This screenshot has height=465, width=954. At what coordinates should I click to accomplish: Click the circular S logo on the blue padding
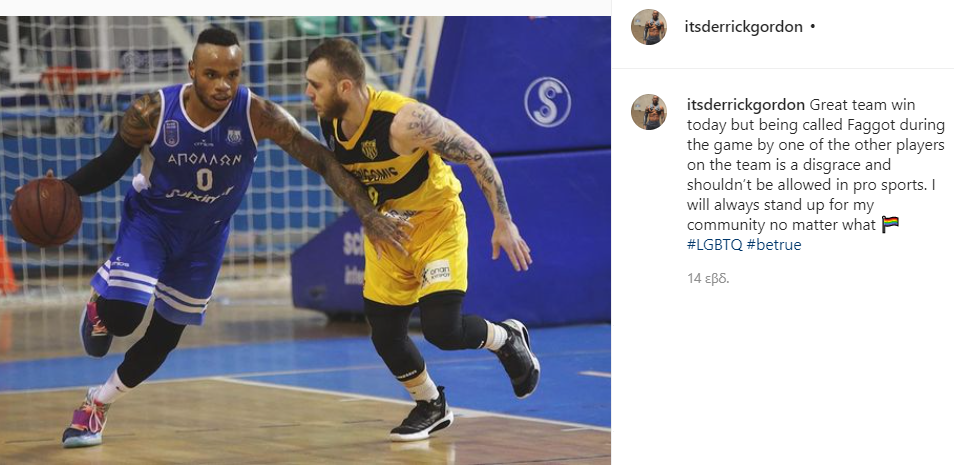pos(548,102)
